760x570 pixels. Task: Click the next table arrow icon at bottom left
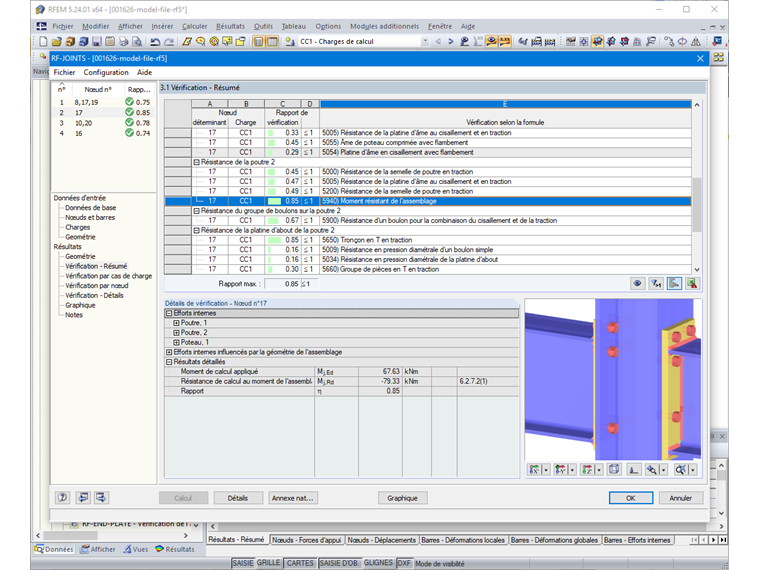click(101, 497)
